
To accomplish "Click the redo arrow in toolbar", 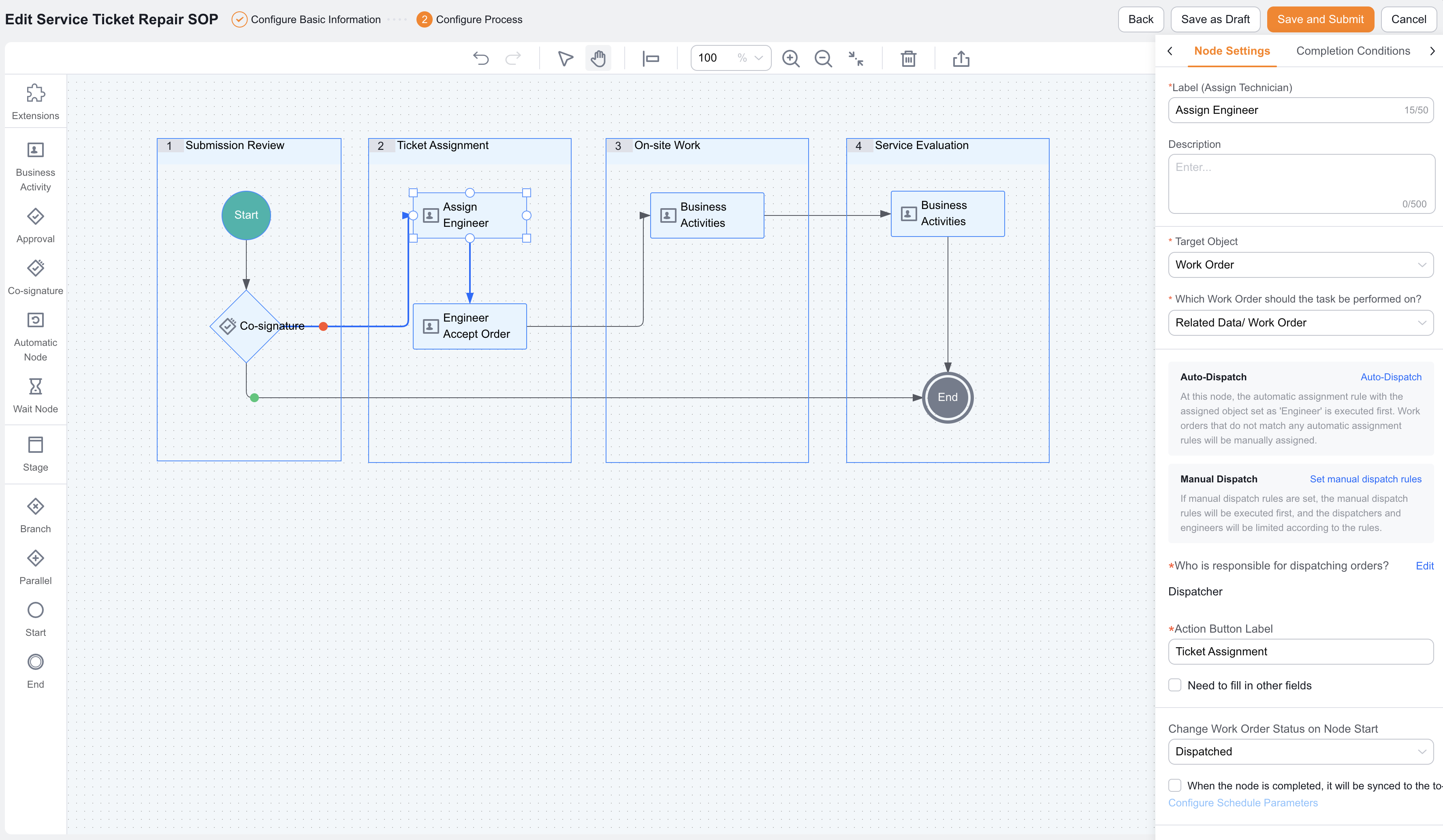I will click(x=513, y=58).
